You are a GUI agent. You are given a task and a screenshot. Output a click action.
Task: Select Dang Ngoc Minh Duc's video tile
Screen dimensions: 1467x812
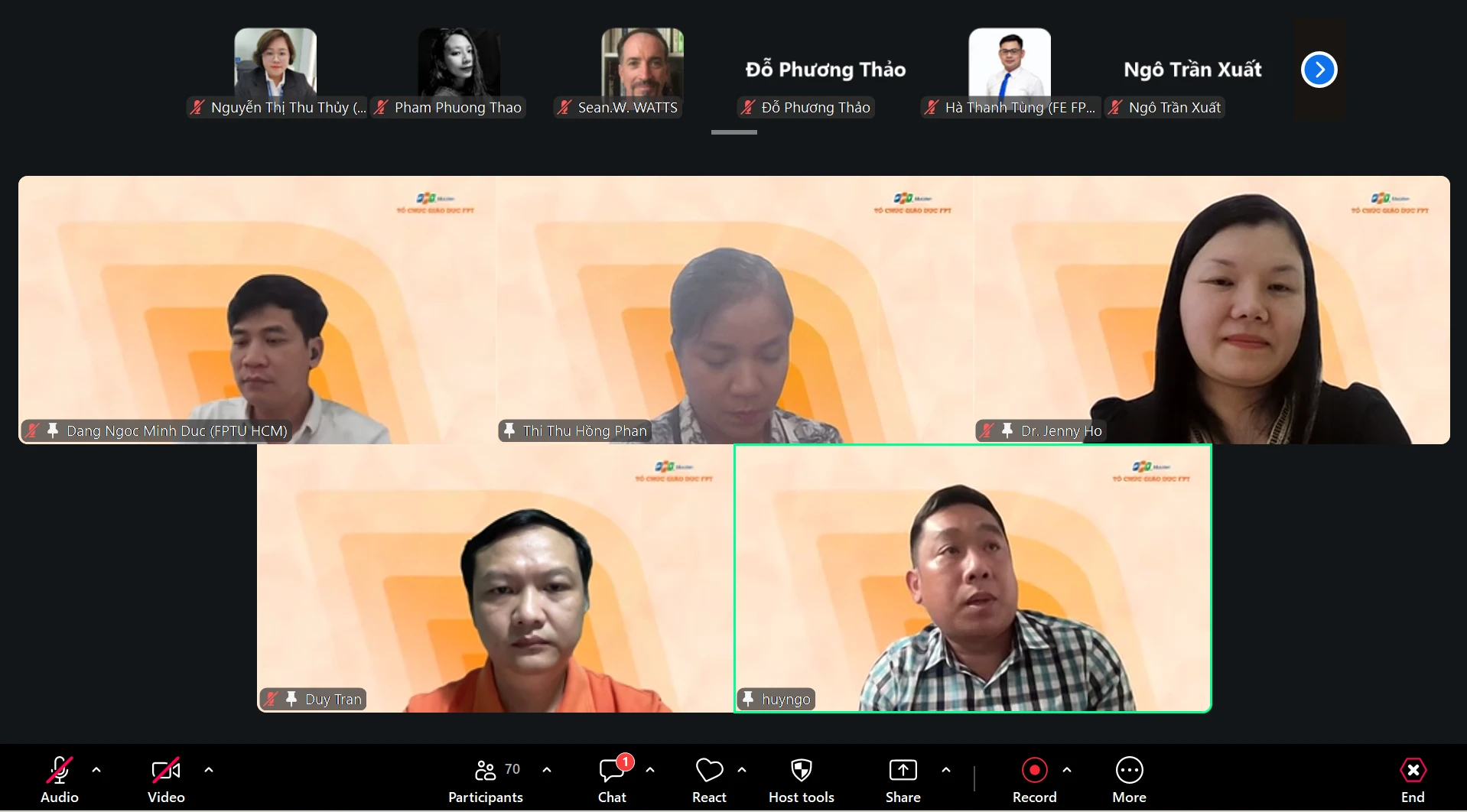coord(257,310)
